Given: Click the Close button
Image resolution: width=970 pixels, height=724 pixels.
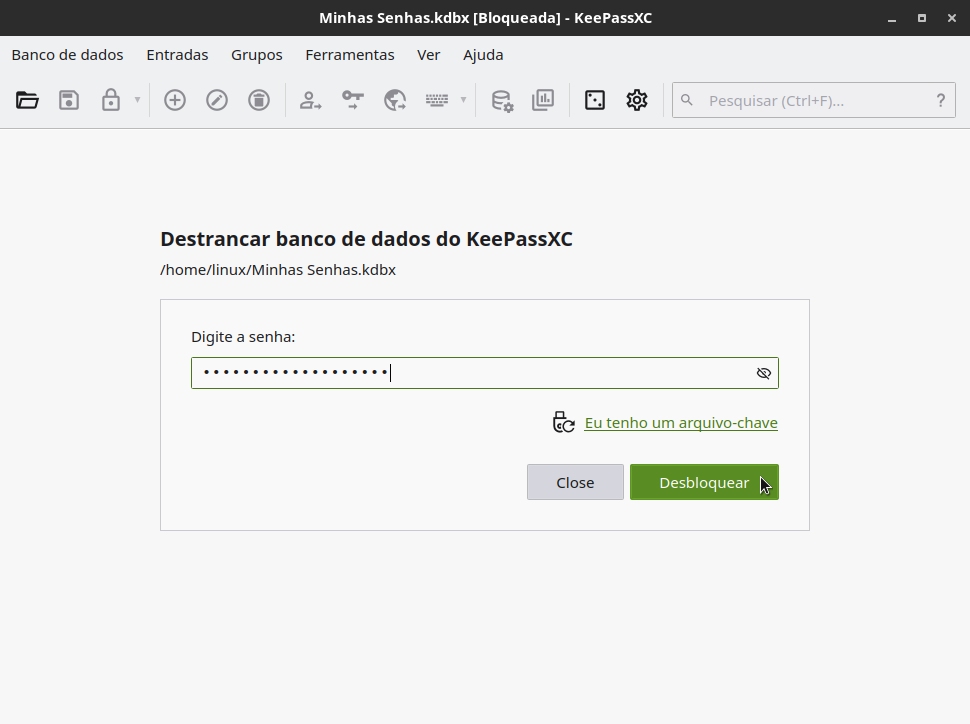Looking at the screenshot, I should 575,482.
